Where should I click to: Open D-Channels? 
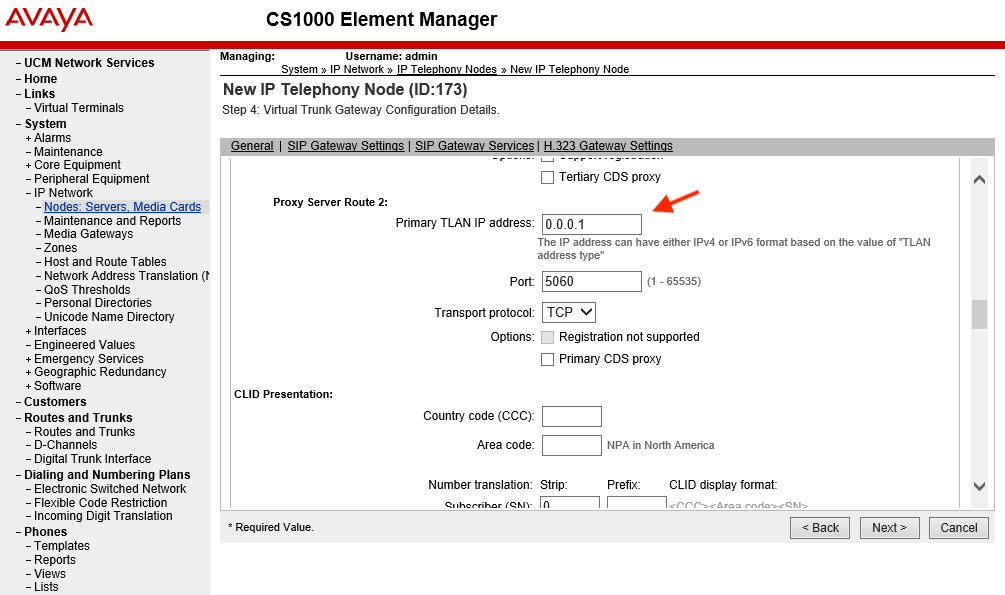65,445
